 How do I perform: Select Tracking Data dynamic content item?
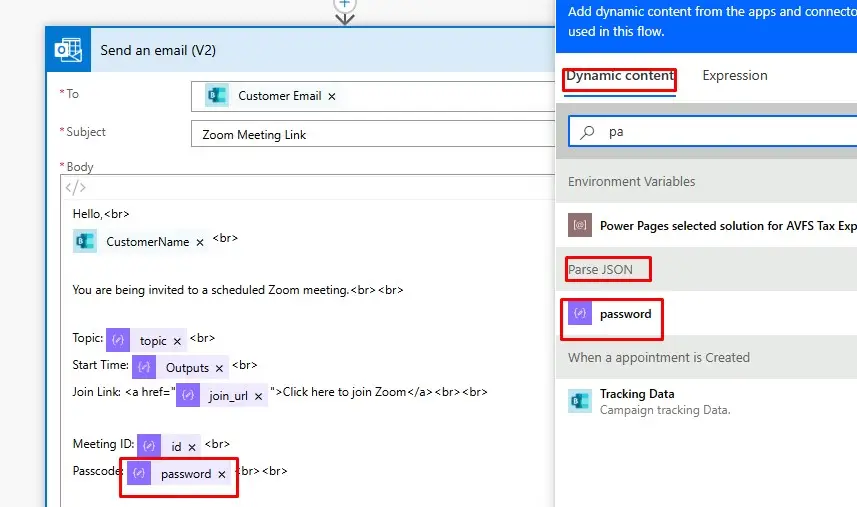click(637, 394)
